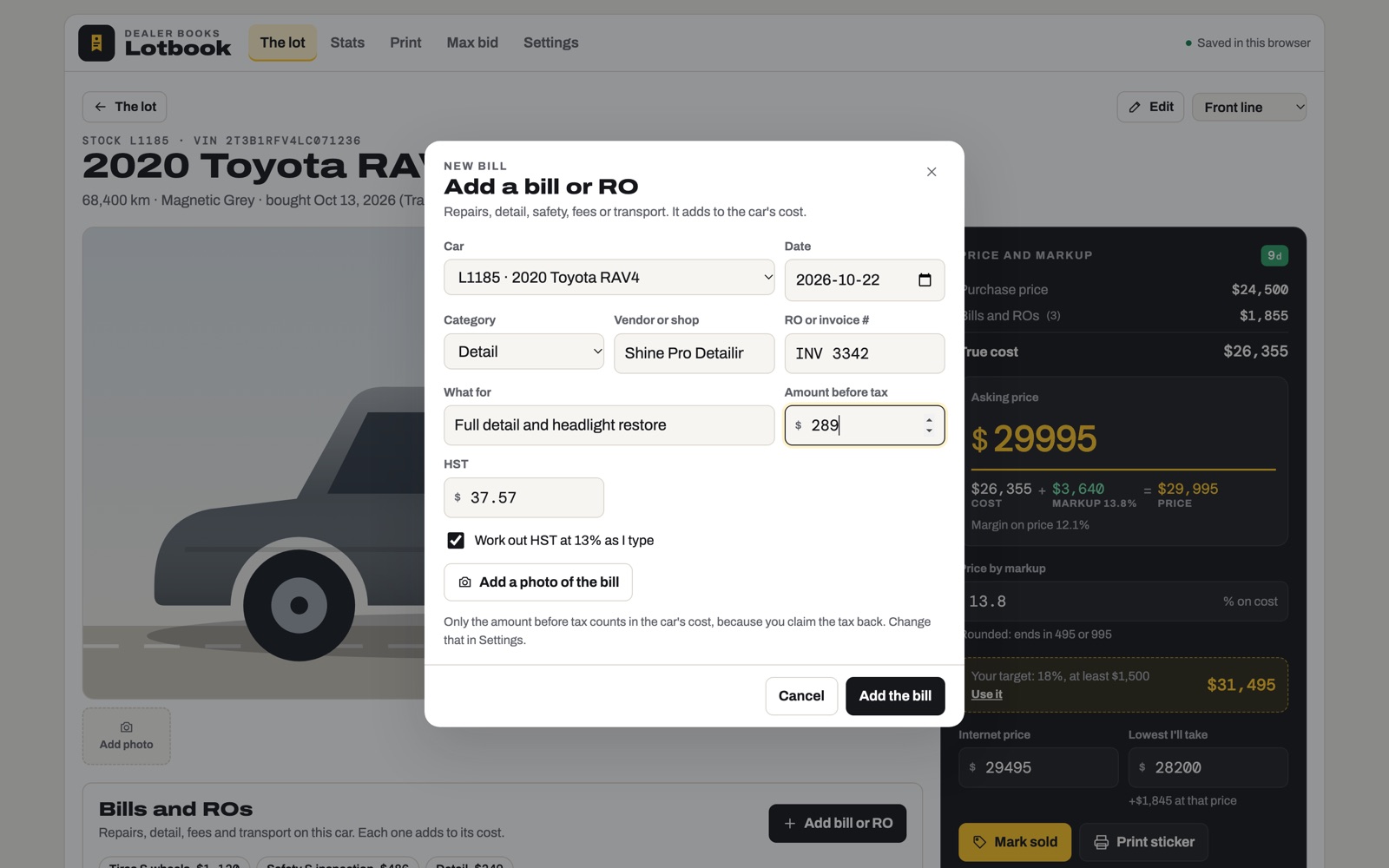Viewport: 1389px width, 868px height.
Task: Click the $31,495 target price
Action: point(1241,685)
